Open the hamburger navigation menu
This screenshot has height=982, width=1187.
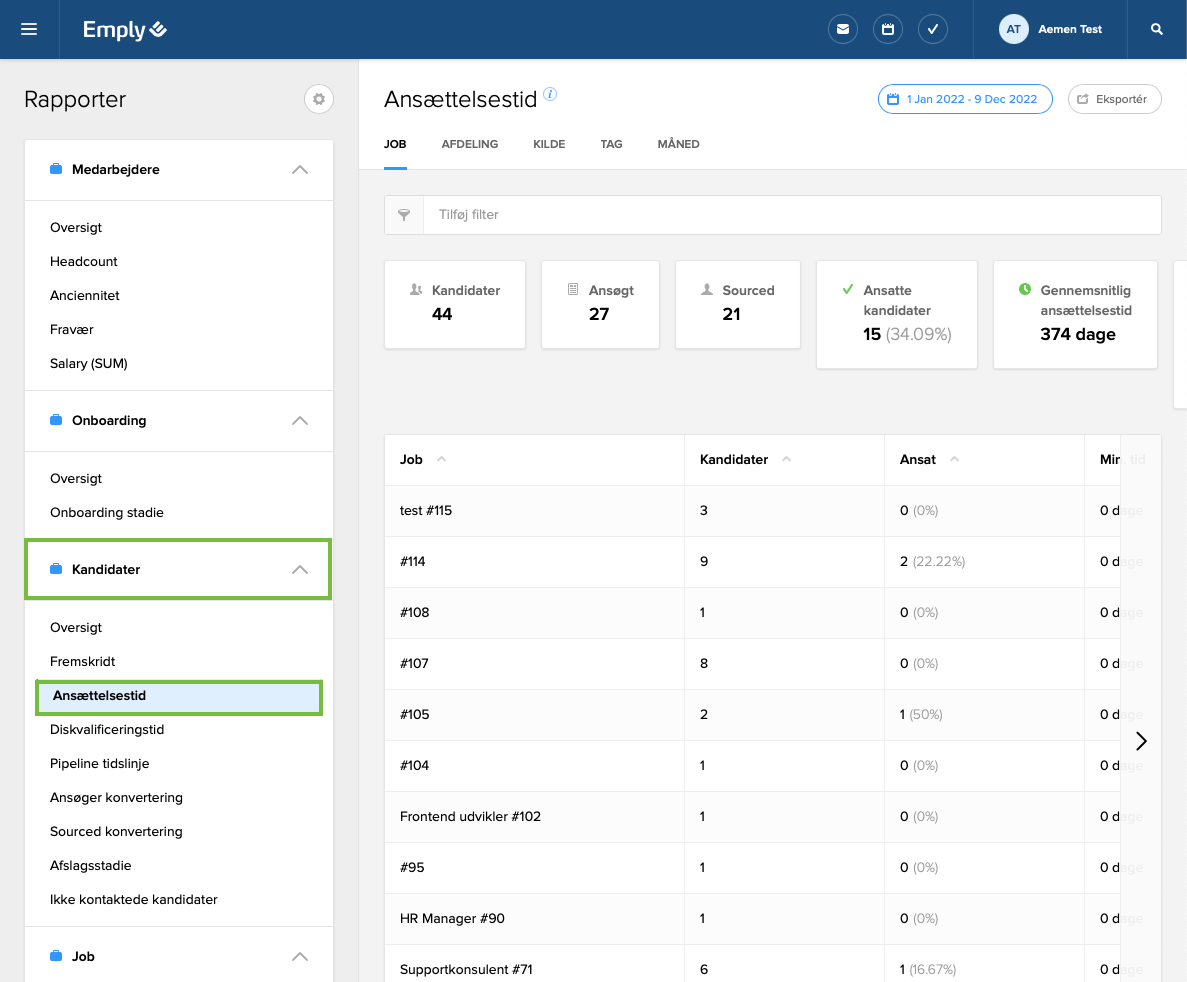(x=29, y=29)
